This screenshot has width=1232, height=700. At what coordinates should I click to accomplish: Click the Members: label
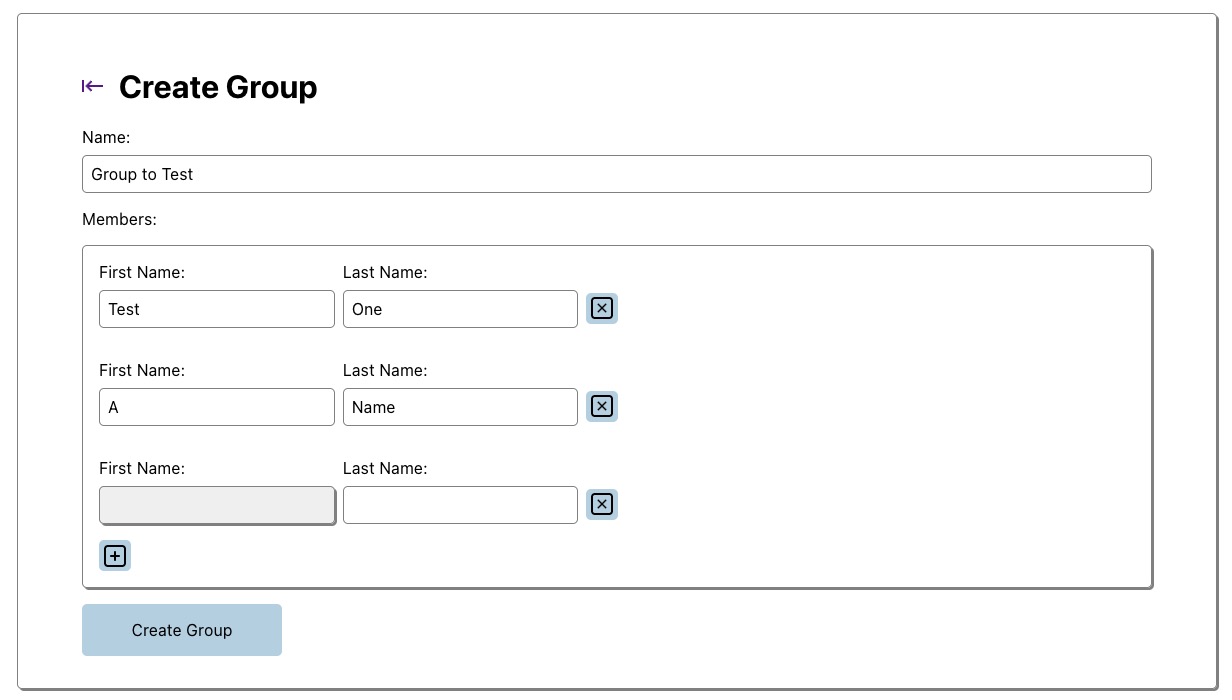119,219
